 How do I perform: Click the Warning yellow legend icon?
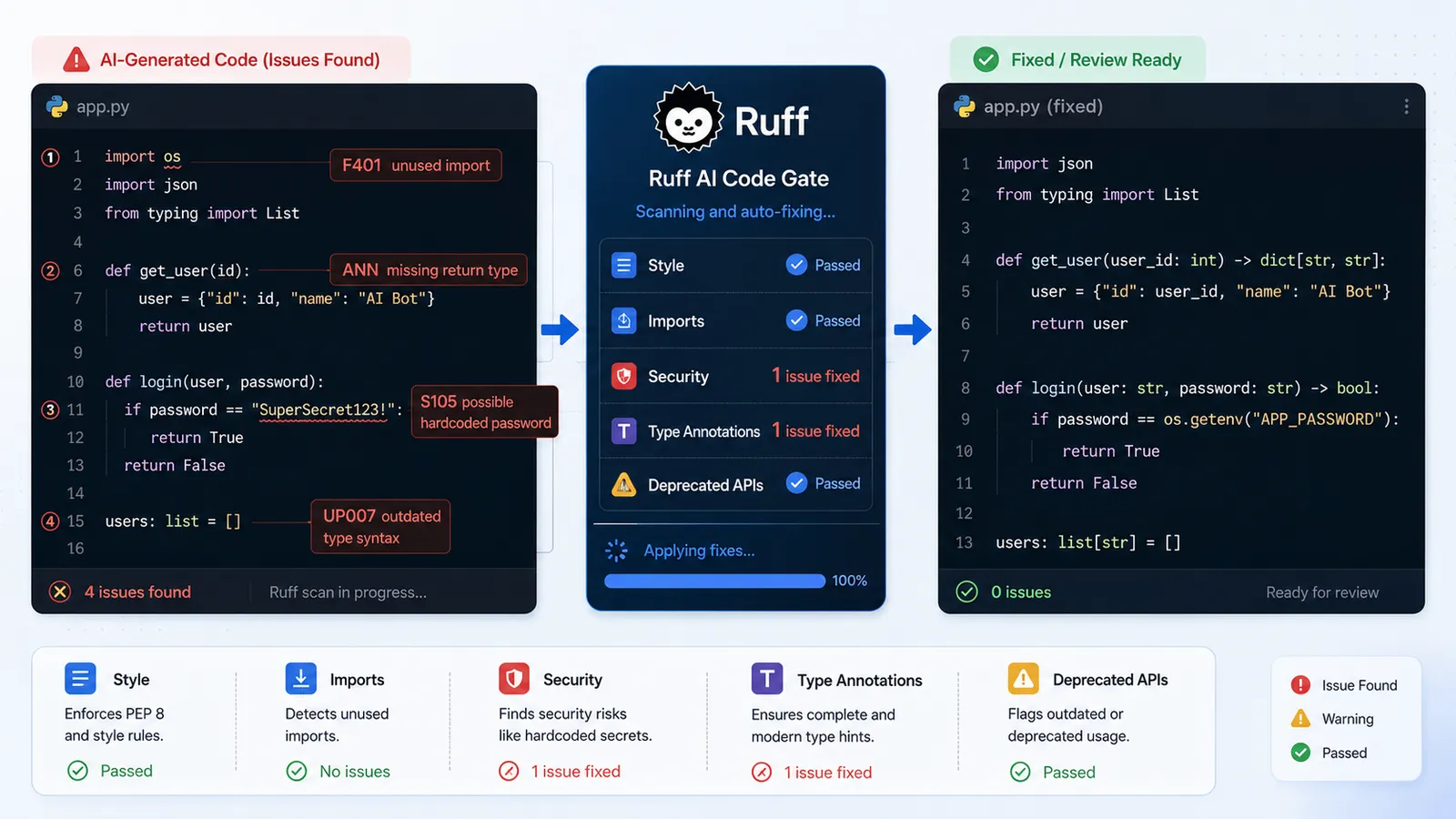[1300, 719]
